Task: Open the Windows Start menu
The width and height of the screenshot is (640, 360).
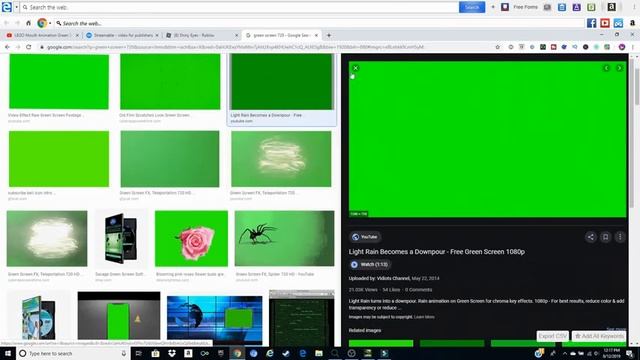Action: pyautogui.click(x=8, y=353)
